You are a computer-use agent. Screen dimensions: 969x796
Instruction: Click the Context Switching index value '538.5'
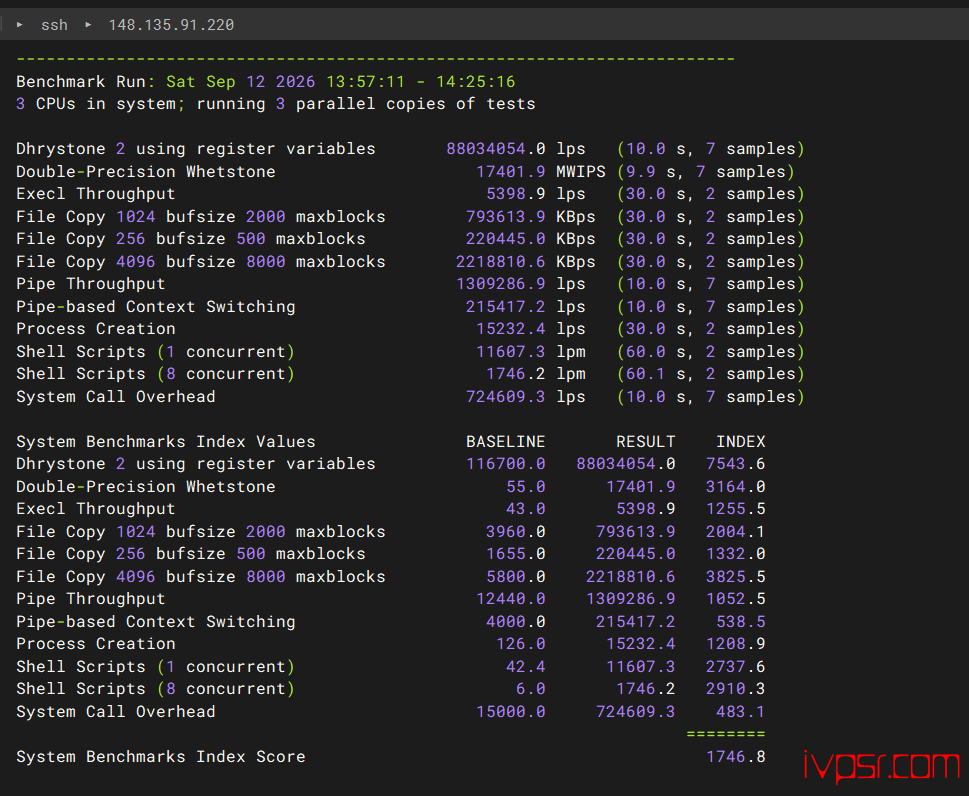(740, 622)
